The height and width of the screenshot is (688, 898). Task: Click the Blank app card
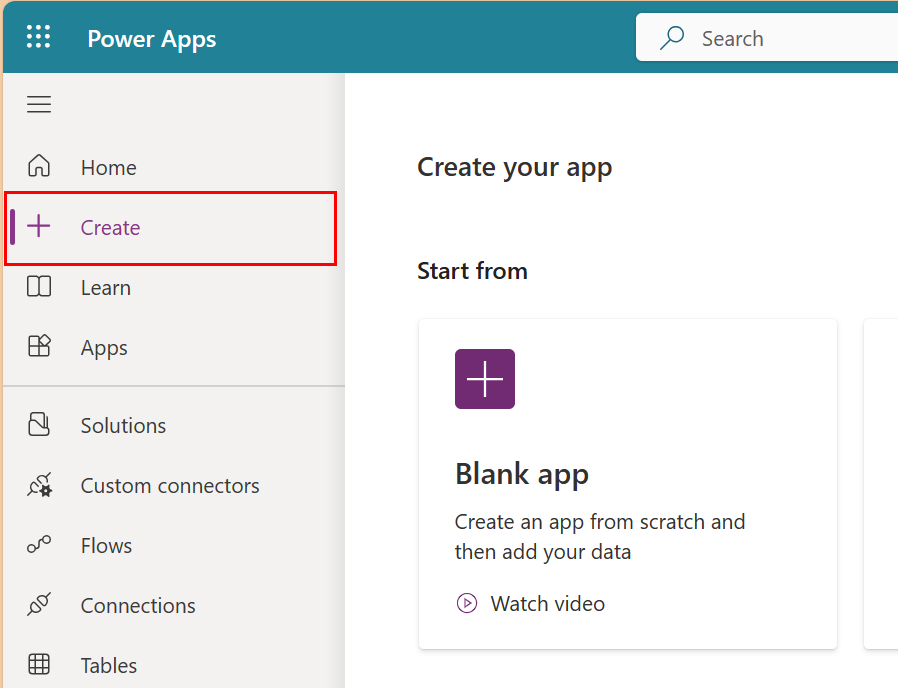click(628, 484)
